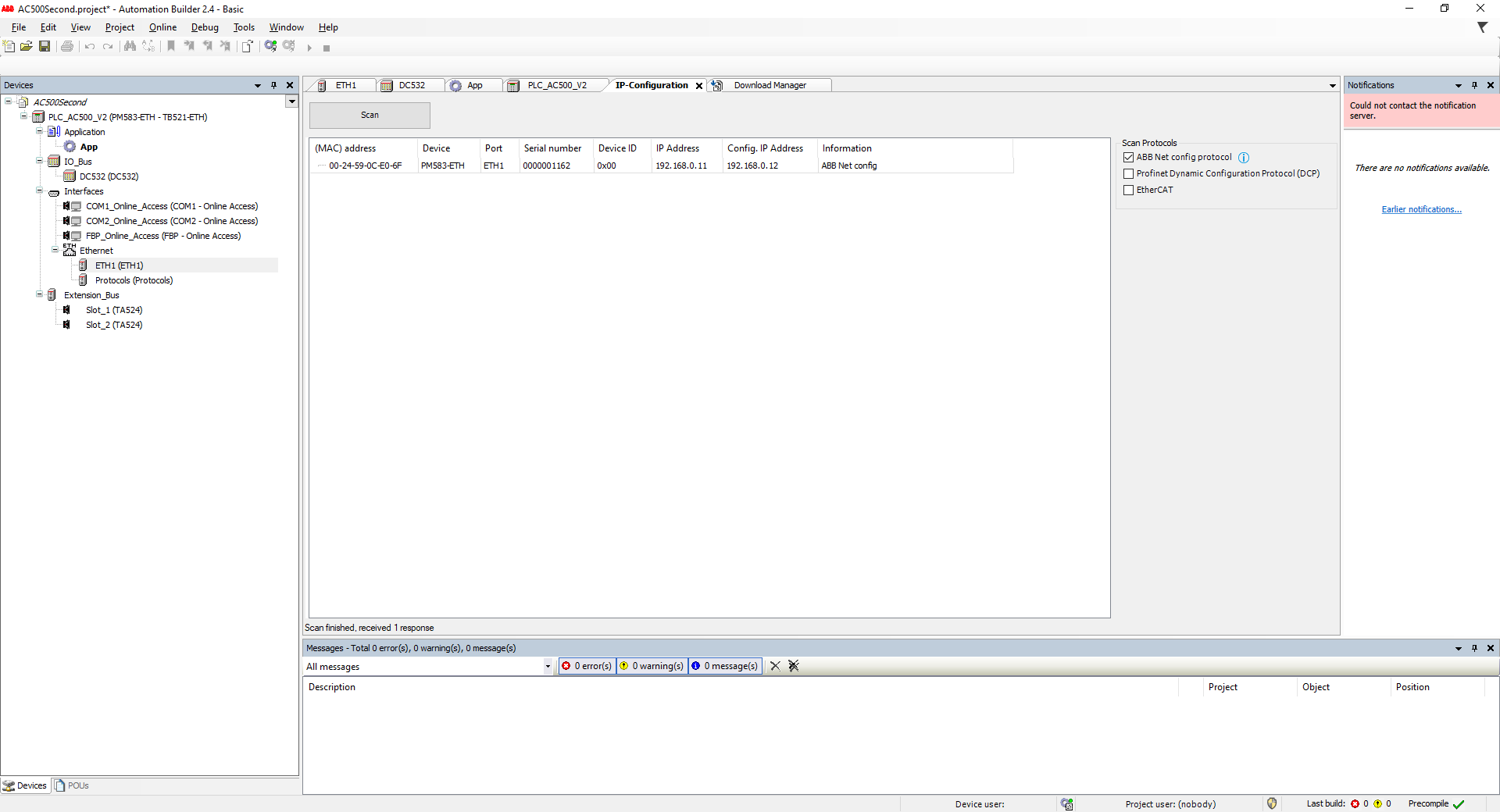The height and width of the screenshot is (812, 1500).
Task: Open the Notifications panel options dropdown
Action: point(1459,85)
